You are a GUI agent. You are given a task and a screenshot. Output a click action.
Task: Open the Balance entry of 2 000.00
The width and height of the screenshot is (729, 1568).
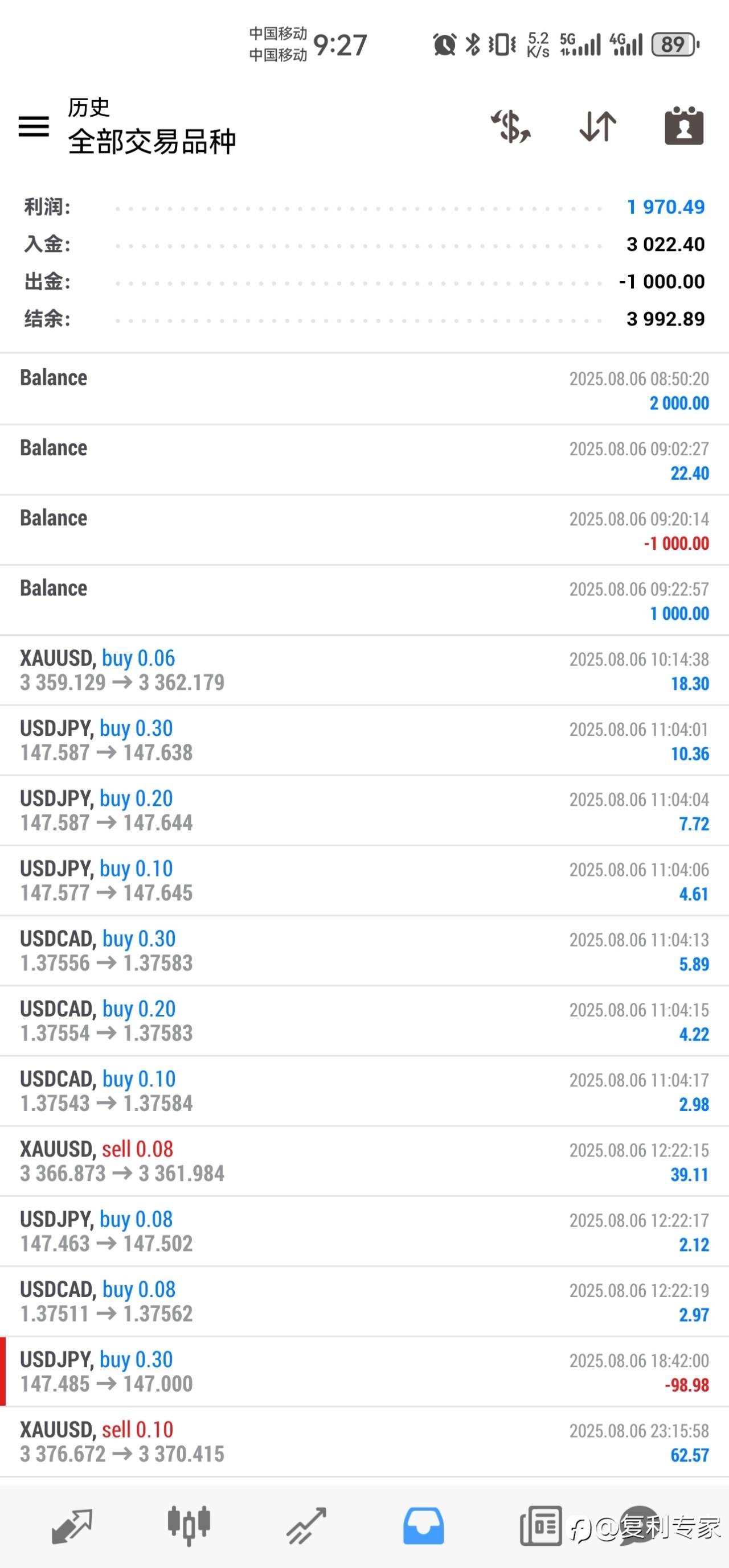click(x=364, y=389)
